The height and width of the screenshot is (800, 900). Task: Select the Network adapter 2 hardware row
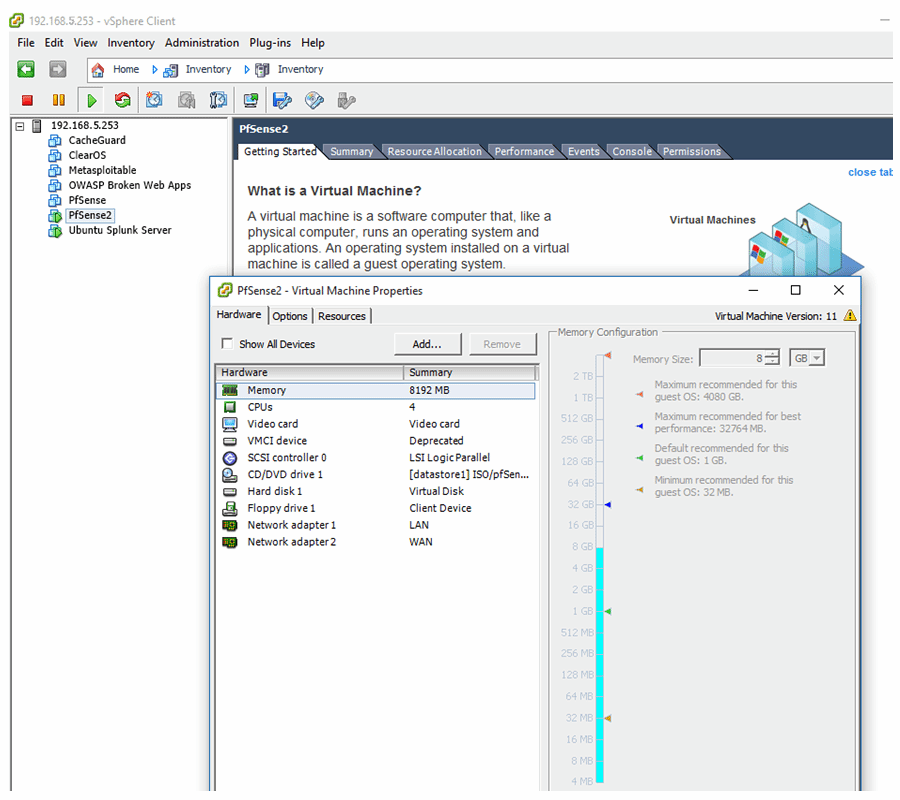(376, 542)
